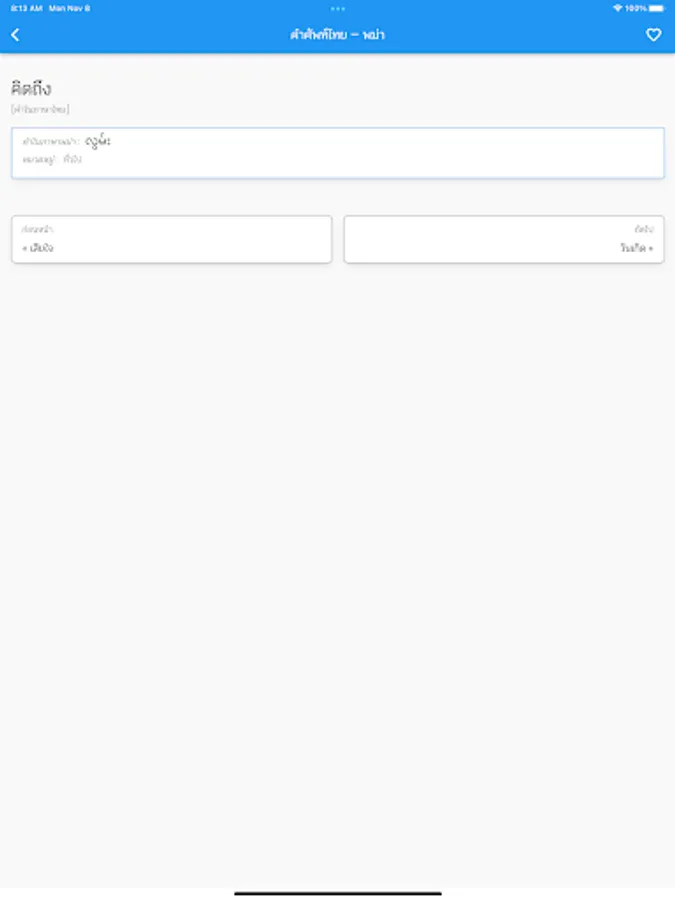Tap the Mon Nov 8 date
The image size is (675, 900).
[x=70, y=8]
